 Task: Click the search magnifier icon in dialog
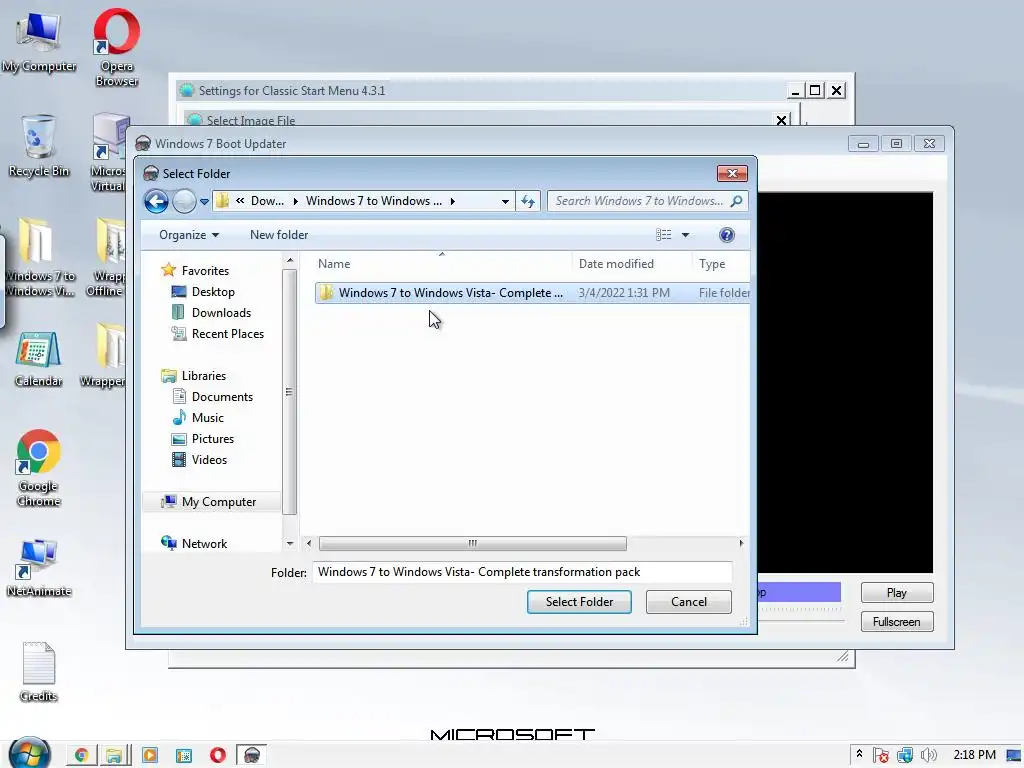pos(736,201)
